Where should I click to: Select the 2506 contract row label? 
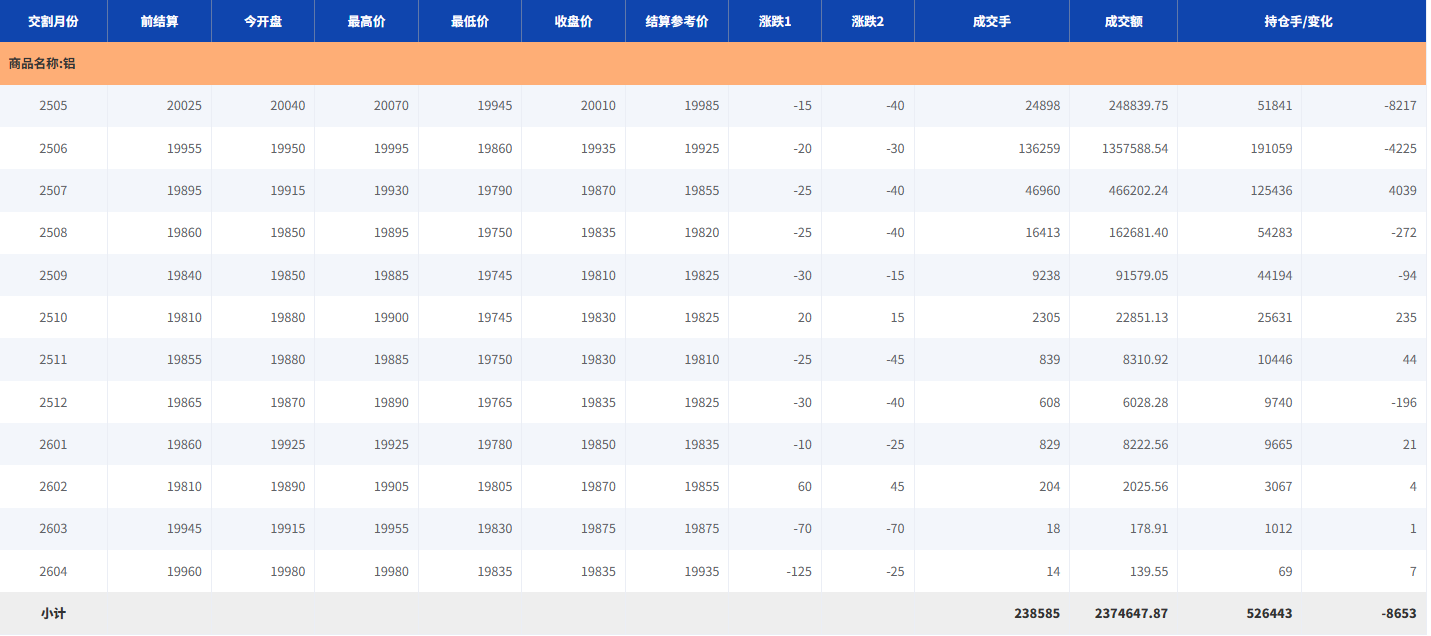point(53,149)
